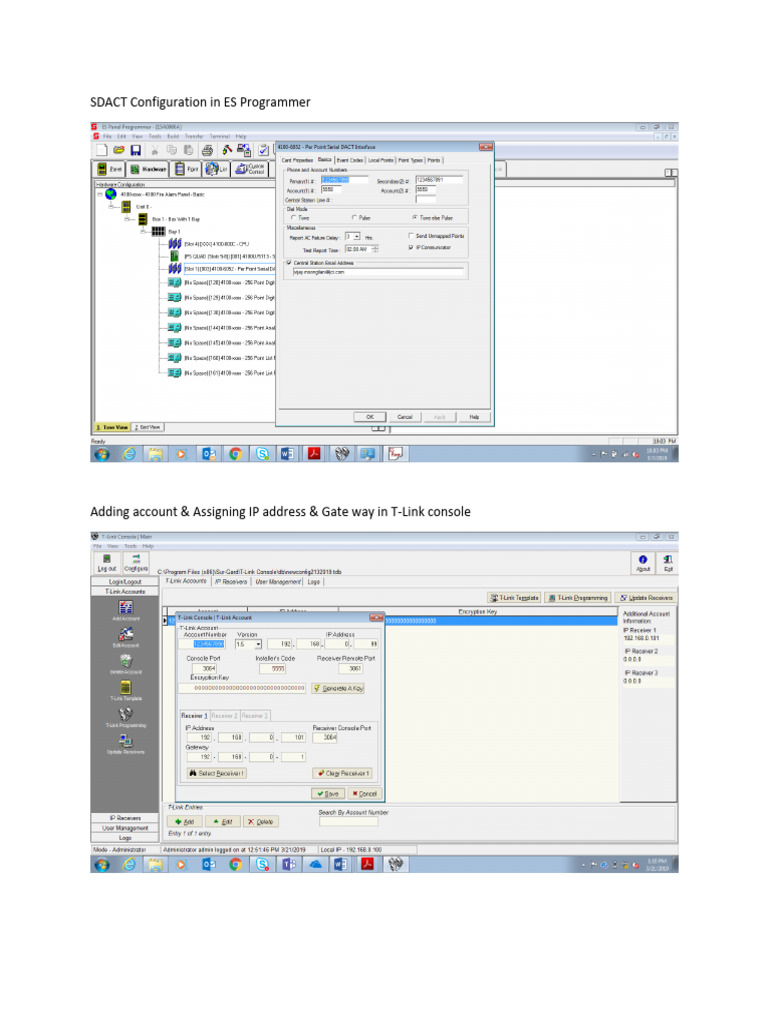Image resolution: width=768 pixels, height=1024 pixels.
Task: Toggle Central Station Email Address checkbox
Action: tap(289, 263)
